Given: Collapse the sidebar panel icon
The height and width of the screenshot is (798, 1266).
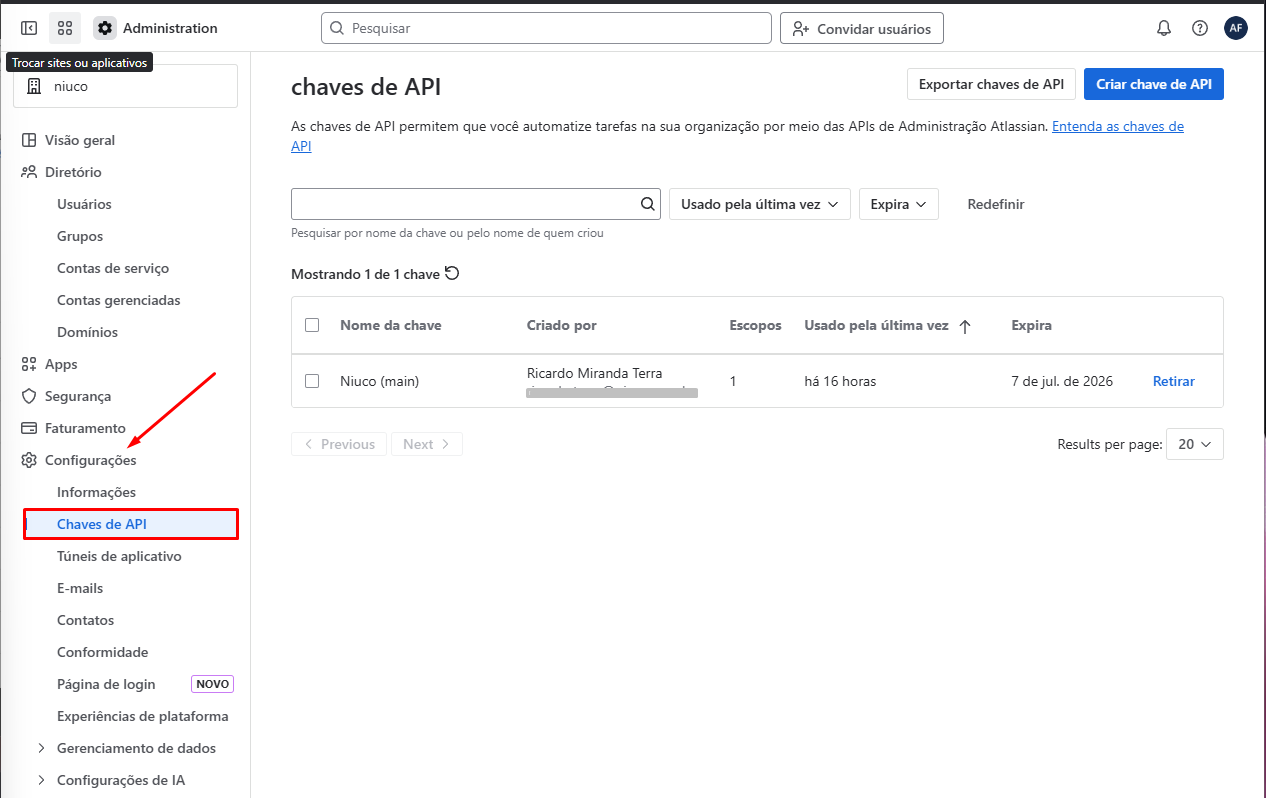Looking at the screenshot, I should pos(29,28).
